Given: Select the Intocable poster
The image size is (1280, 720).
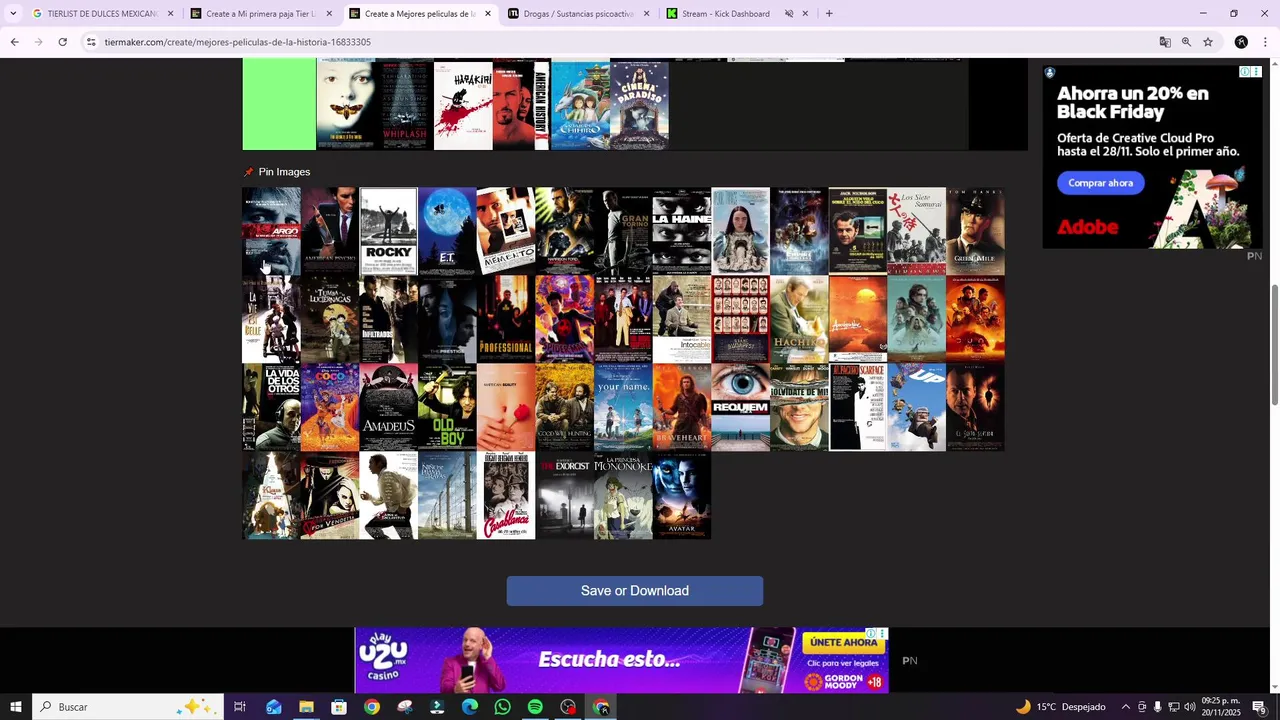Looking at the screenshot, I should [x=682, y=319].
